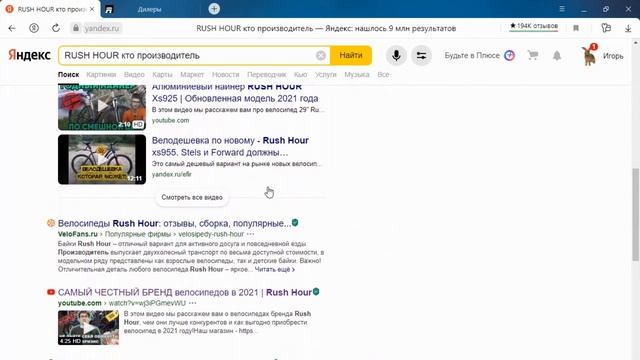Click VeloFans.ru site link

tap(78, 234)
